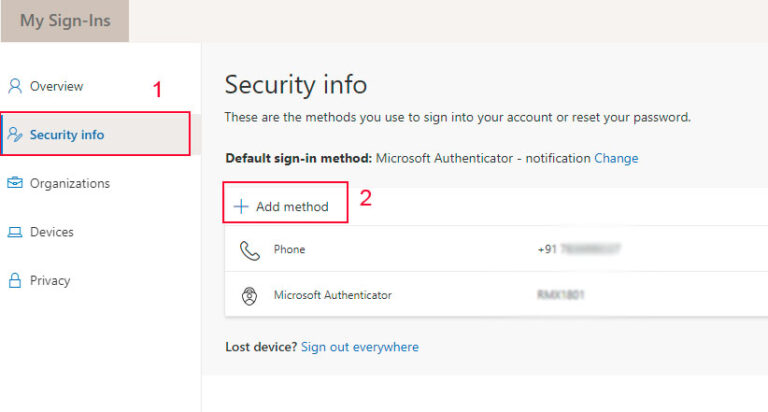Select the Microsoft Authenticator row label
This screenshot has height=412, width=768.
pos(333,296)
